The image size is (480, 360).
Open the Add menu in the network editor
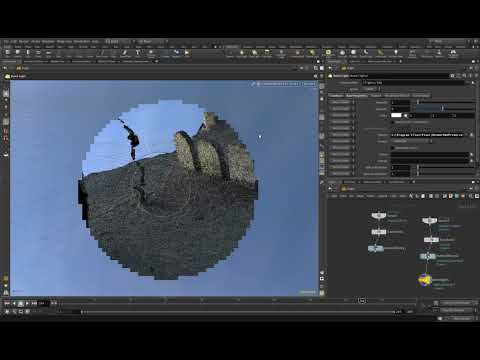334,196
